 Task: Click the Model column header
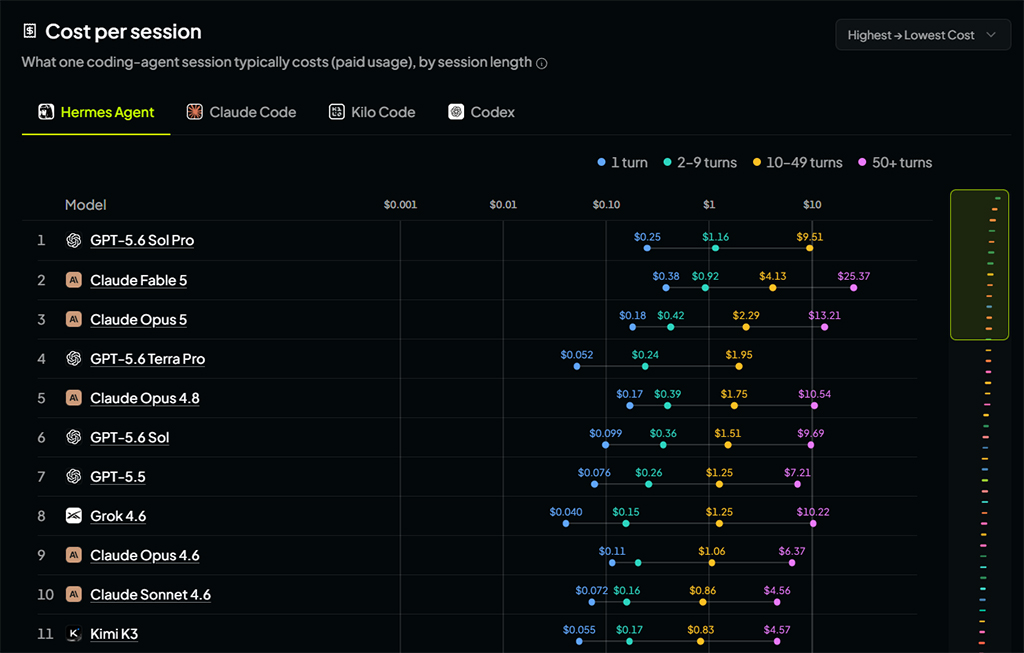86,205
